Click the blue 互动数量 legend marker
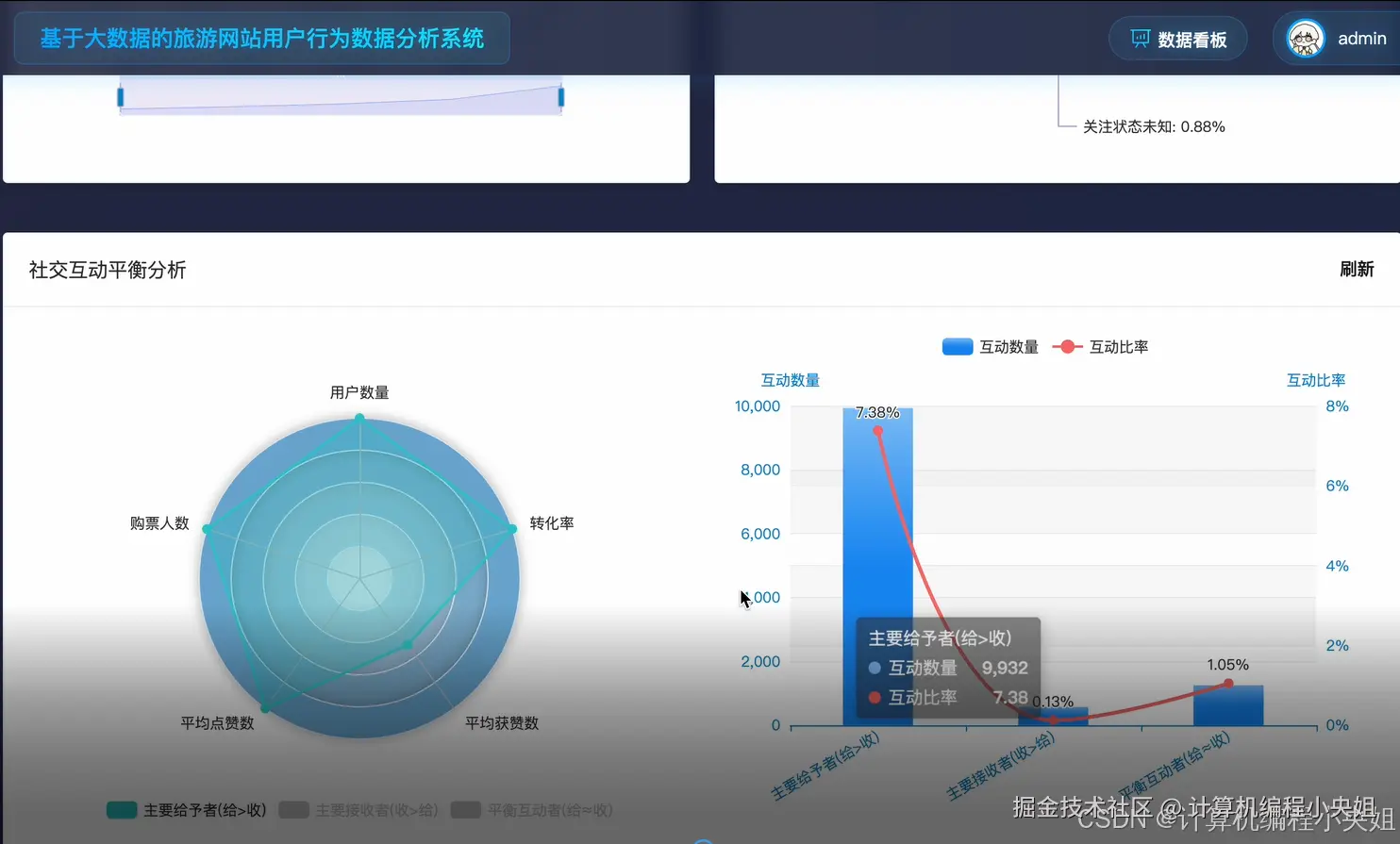Screen dimensions: 1400x844 (957, 346)
